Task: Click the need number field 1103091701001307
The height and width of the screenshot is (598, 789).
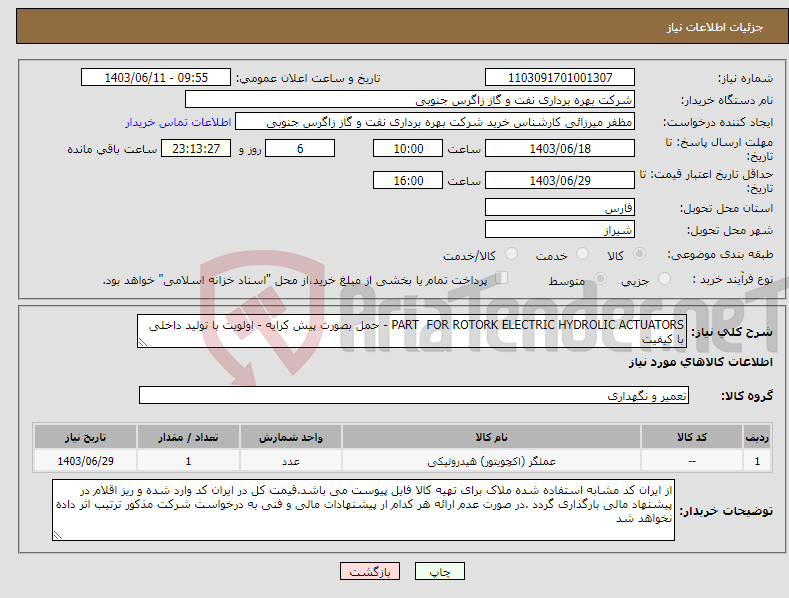Action: pyautogui.click(x=560, y=78)
